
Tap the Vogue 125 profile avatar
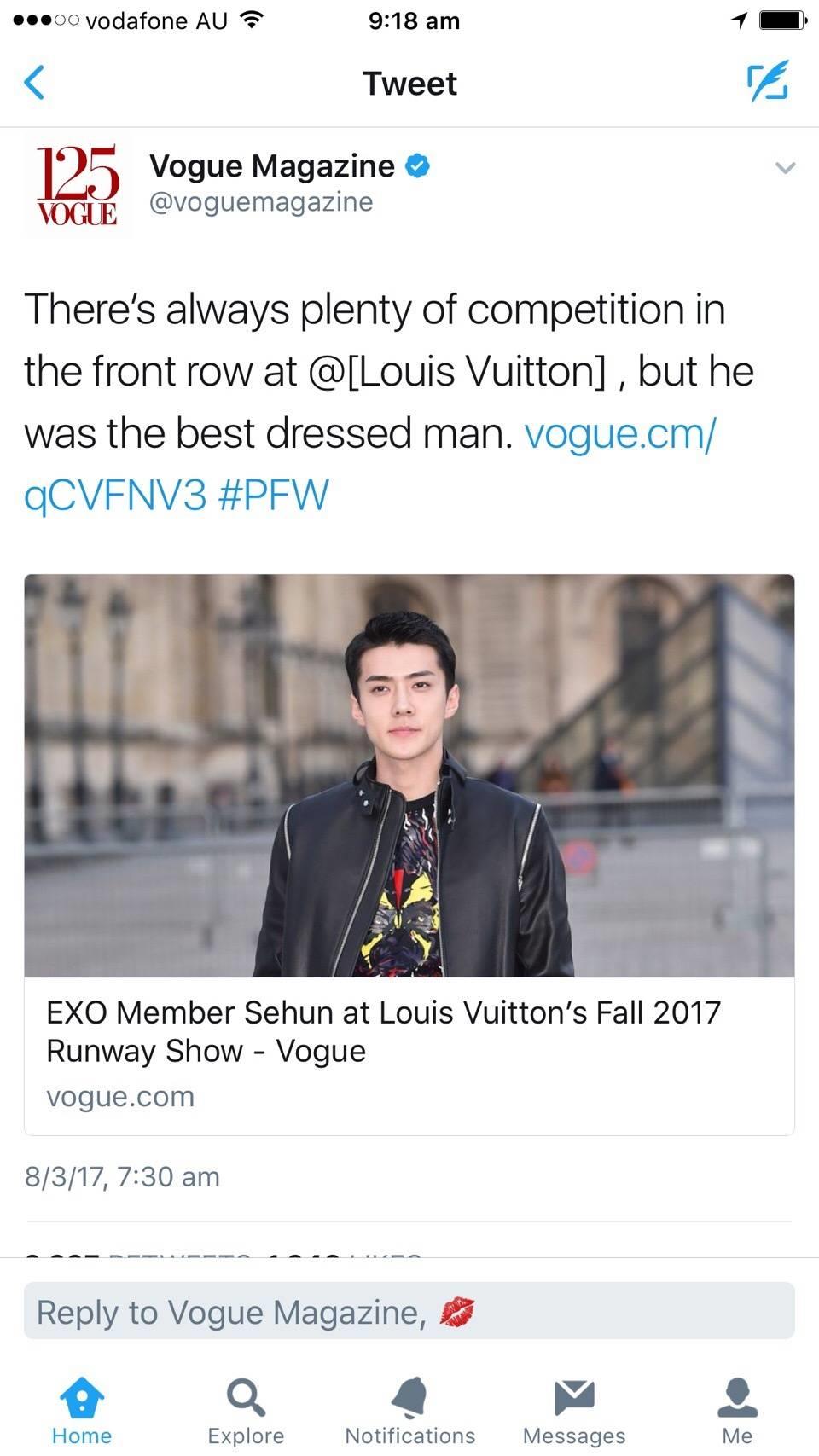(77, 185)
